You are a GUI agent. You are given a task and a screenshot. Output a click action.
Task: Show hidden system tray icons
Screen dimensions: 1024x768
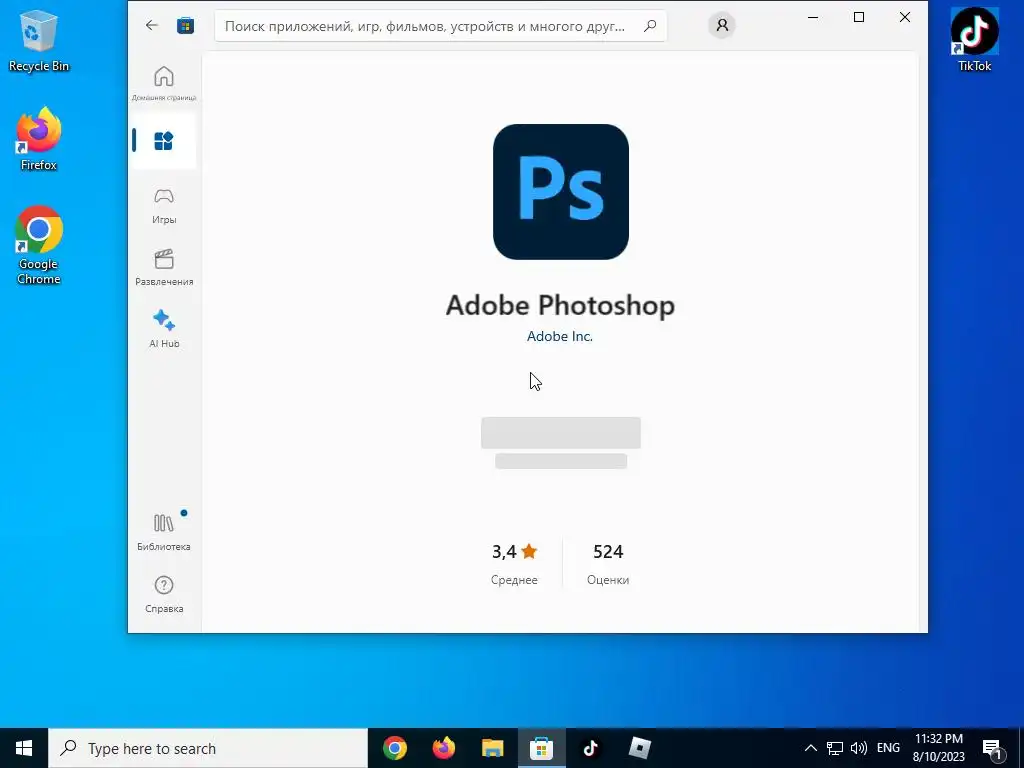810,748
